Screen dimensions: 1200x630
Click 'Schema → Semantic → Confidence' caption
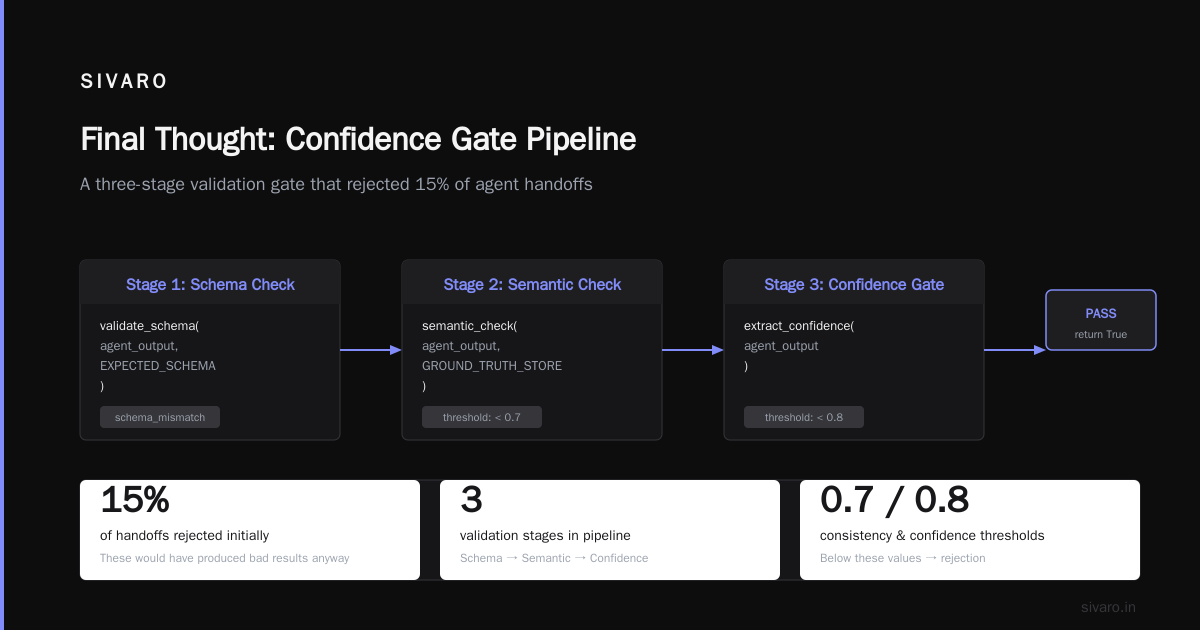554,558
